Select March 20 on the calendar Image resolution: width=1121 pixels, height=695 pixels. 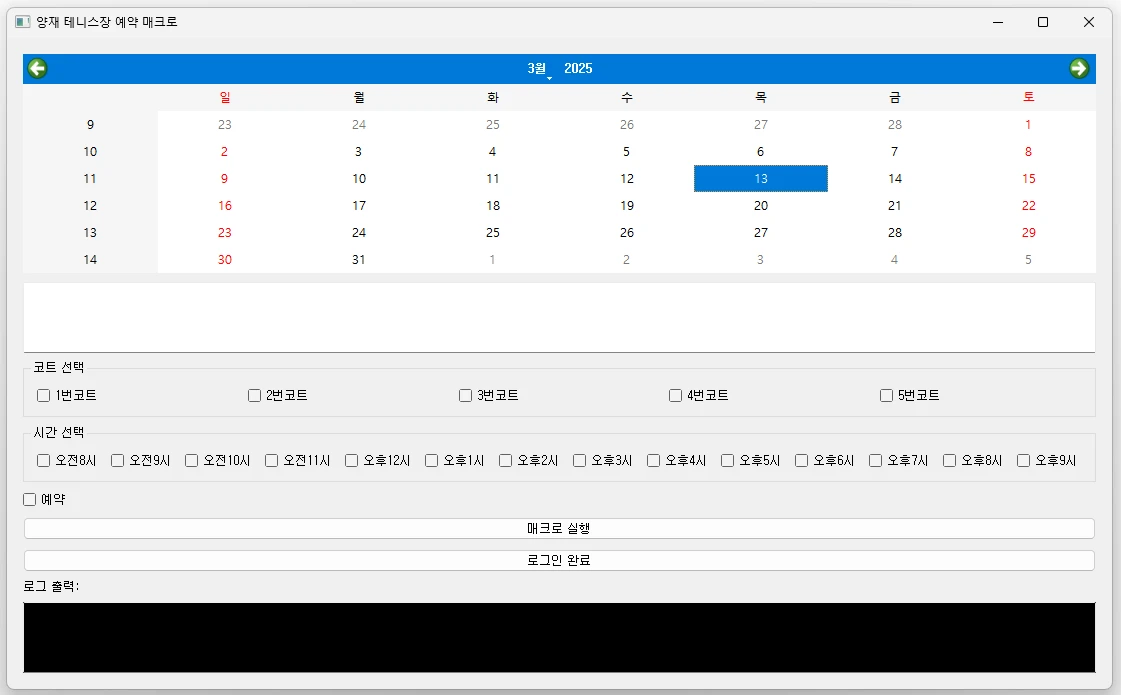click(x=761, y=205)
